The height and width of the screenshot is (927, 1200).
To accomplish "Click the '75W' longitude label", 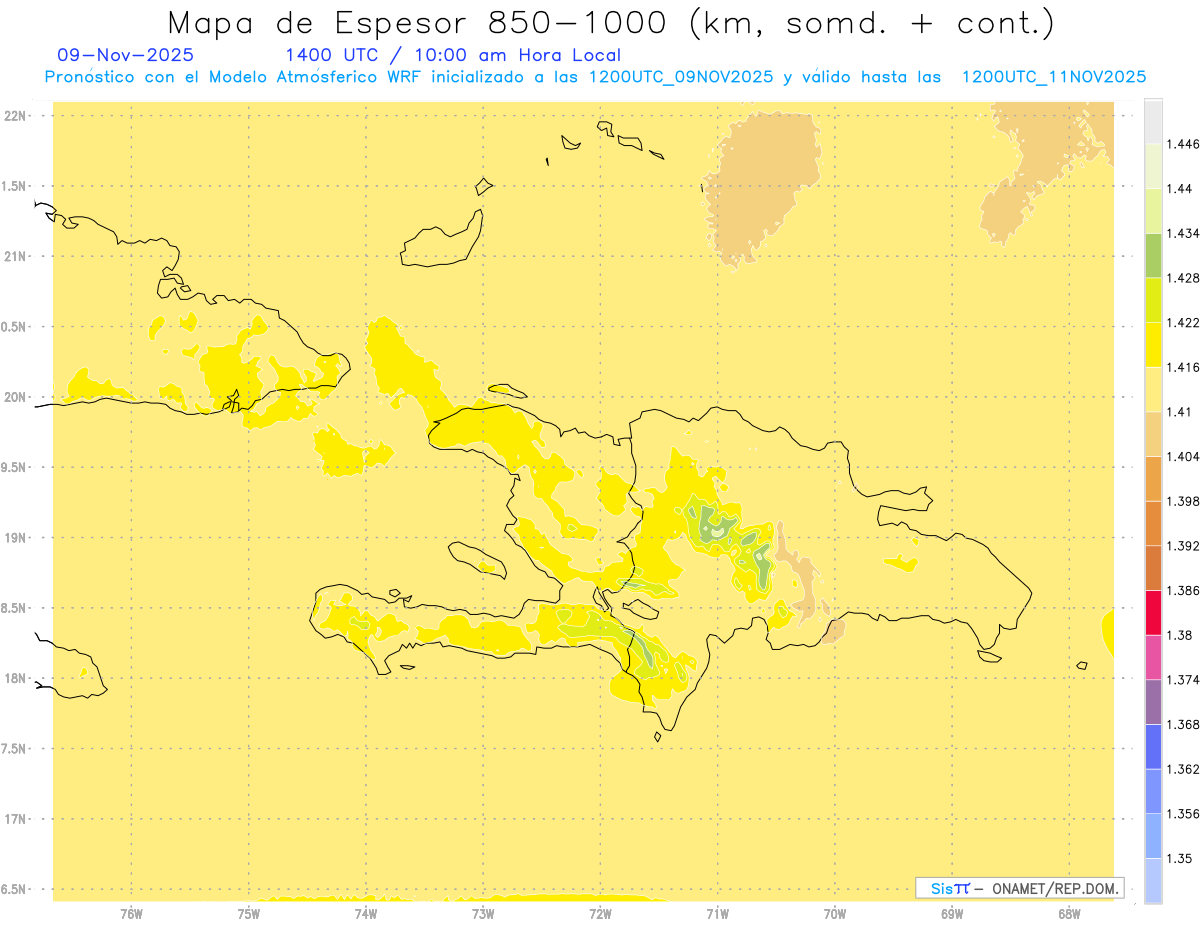I will tap(248, 914).
